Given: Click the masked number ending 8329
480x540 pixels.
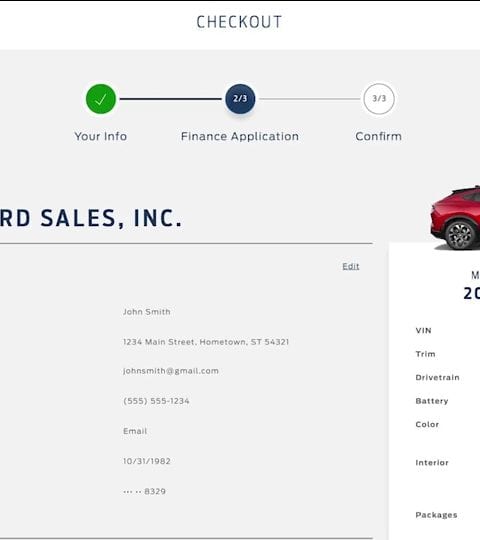Looking at the screenshot, I should (144, 491).
